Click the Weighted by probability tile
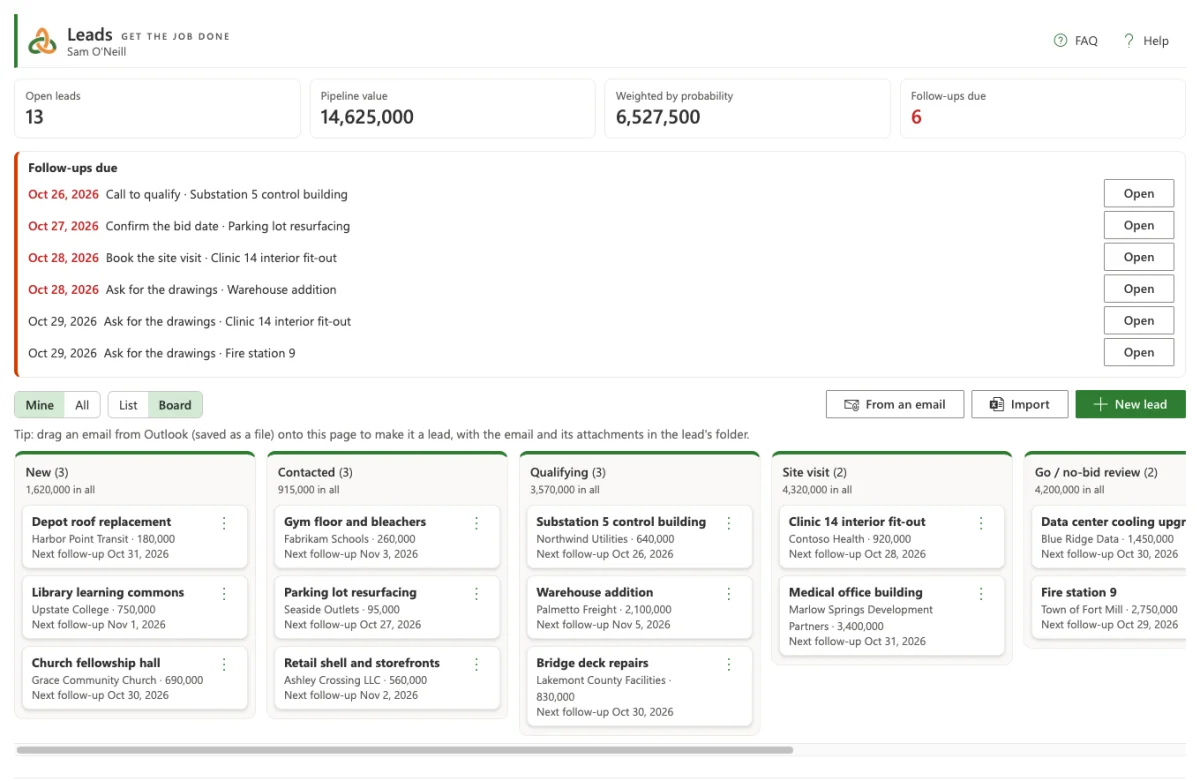The image size is (1200, 781). pyautogui.click(x=747, y=108)
